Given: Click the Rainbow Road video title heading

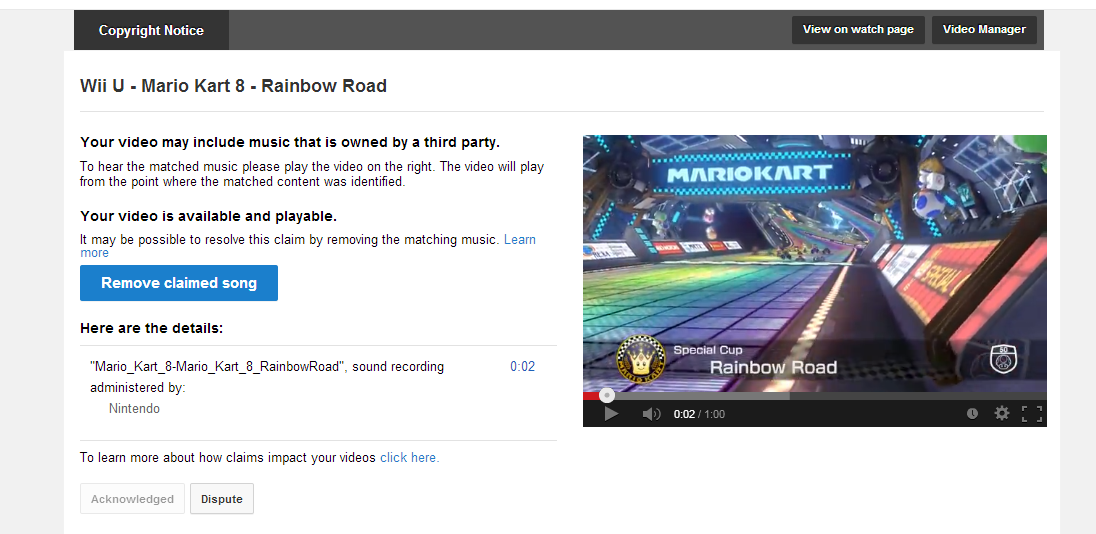Looking at the screenshot, I should (233, 86).
